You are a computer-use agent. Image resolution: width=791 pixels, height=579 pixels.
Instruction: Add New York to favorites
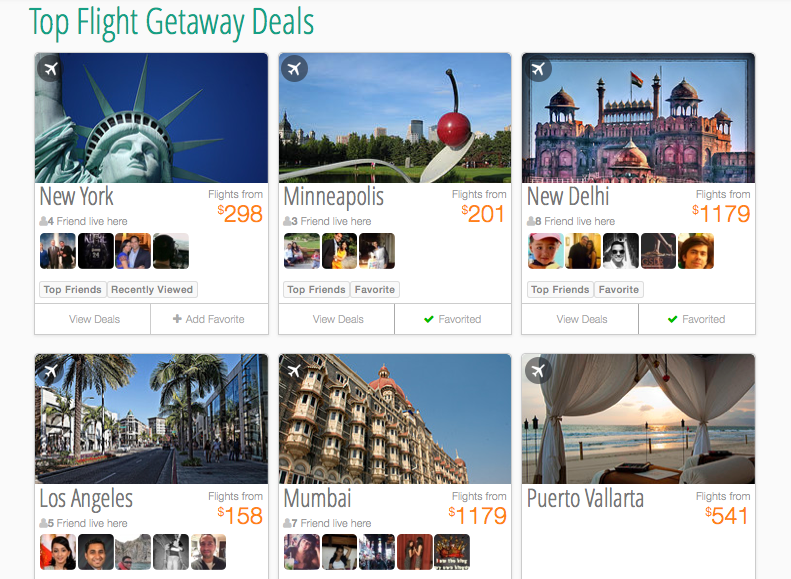pyautogui.click(x=209, y=319)
